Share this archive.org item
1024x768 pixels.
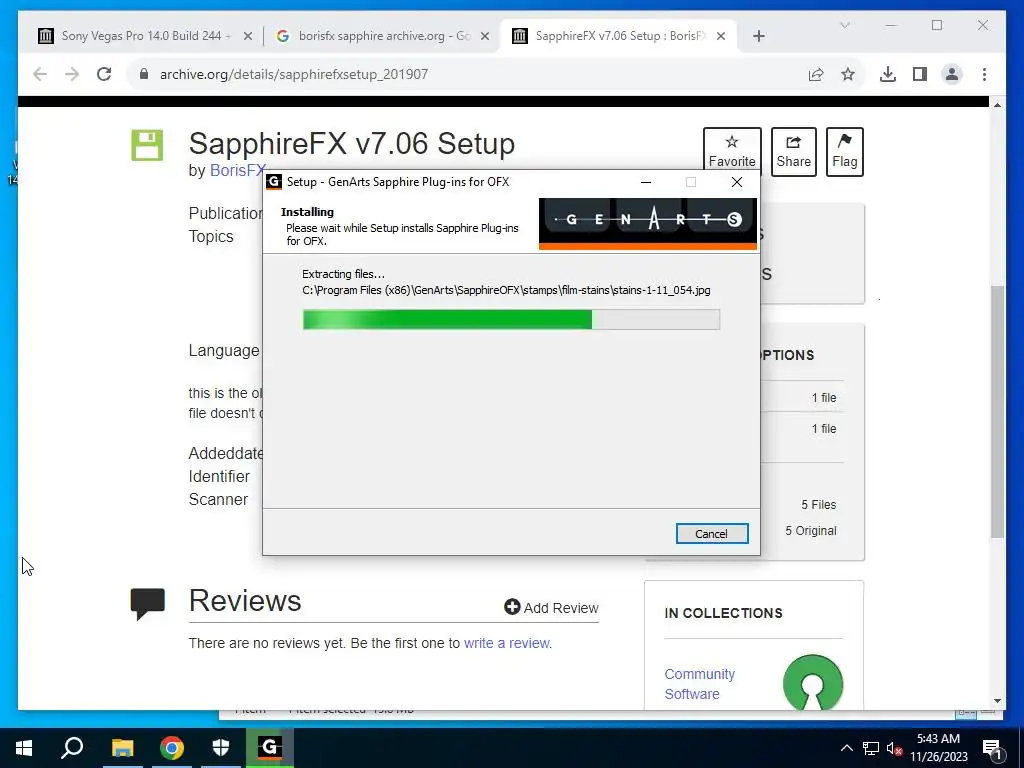coord(793,152)
